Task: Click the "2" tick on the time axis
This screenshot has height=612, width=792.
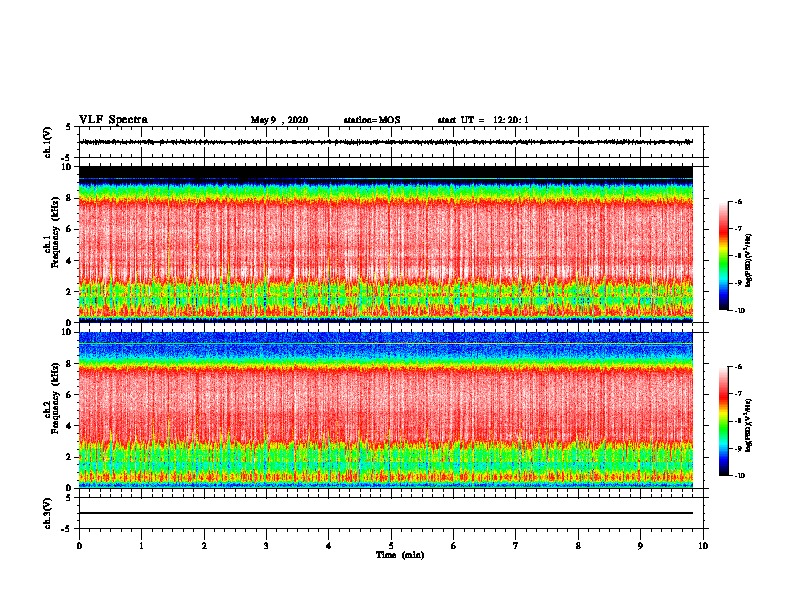Action: [204, 546]
